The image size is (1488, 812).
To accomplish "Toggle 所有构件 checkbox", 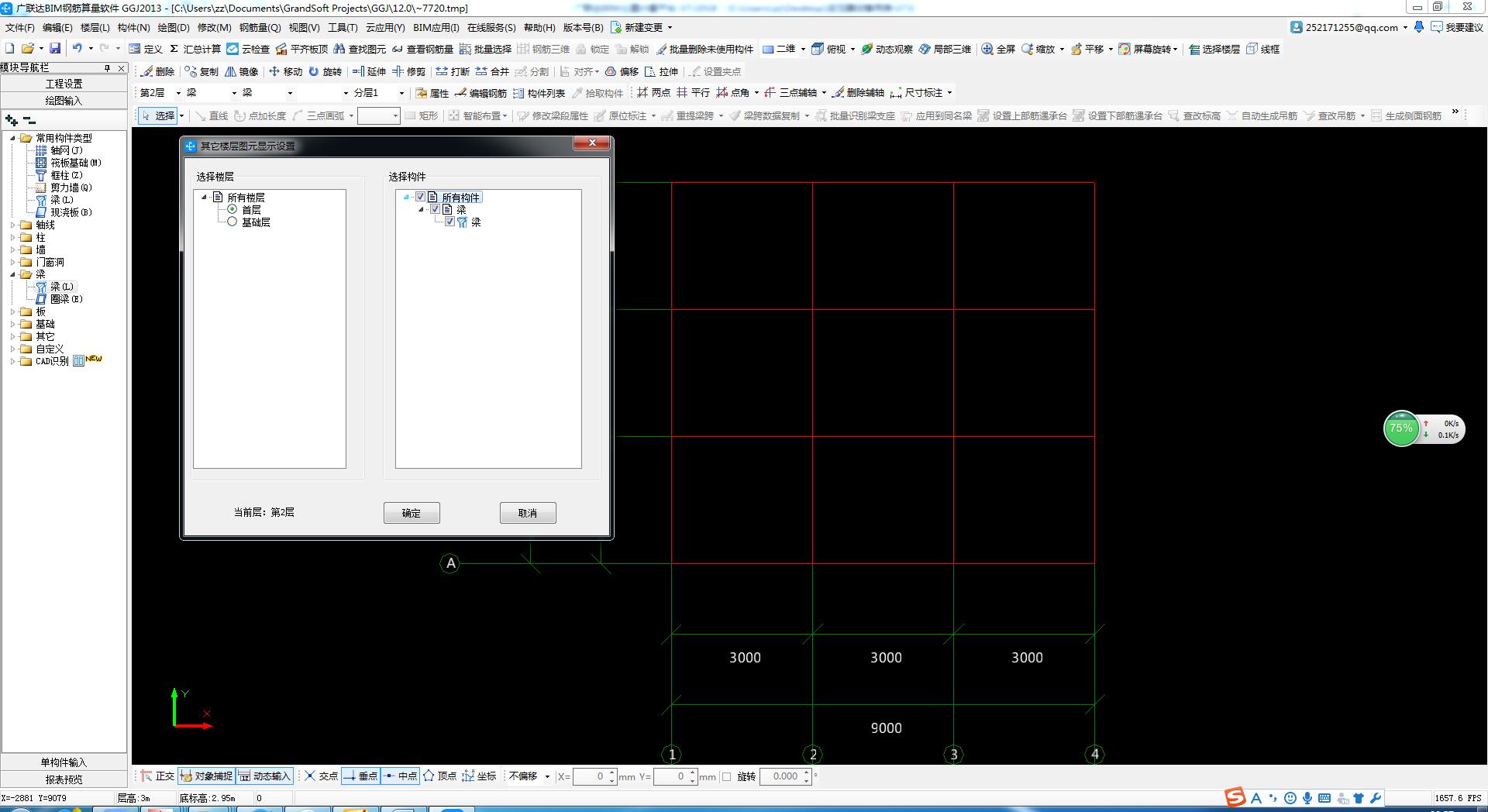I will 420,197.
